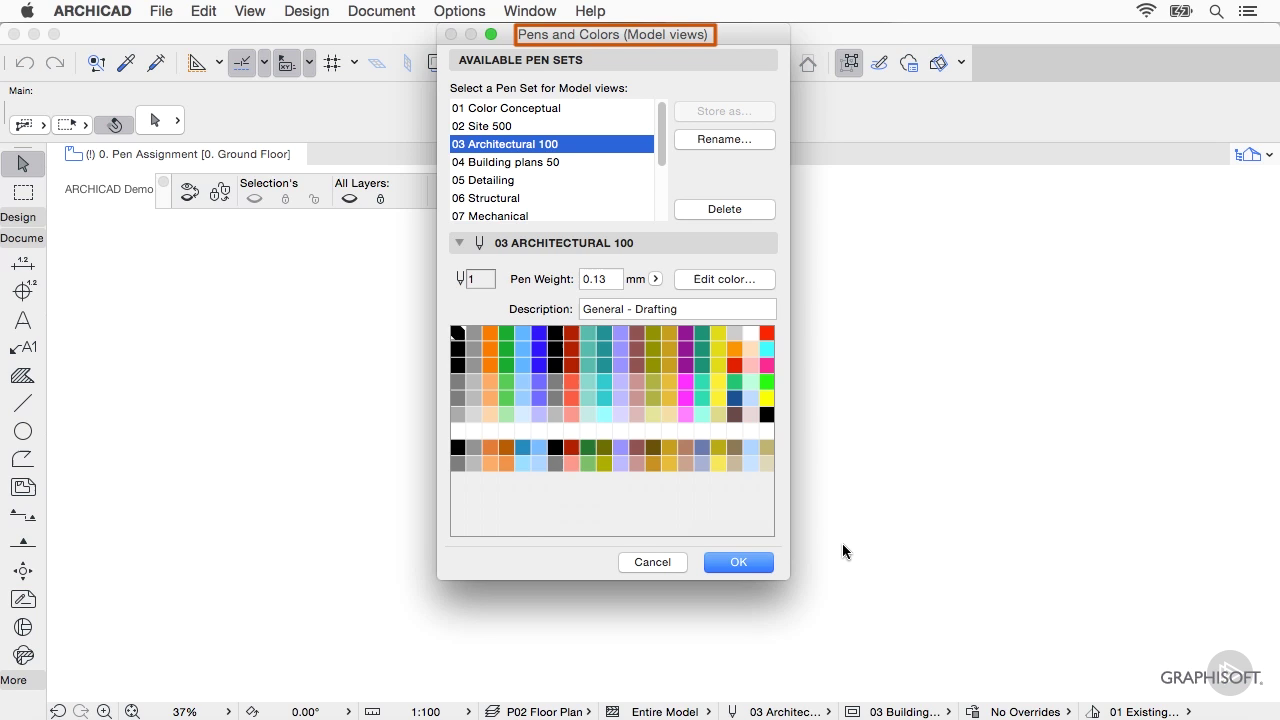
Task: Toggle all layers visibility eye
Action: pyautogui.click(x=349, y=199)
